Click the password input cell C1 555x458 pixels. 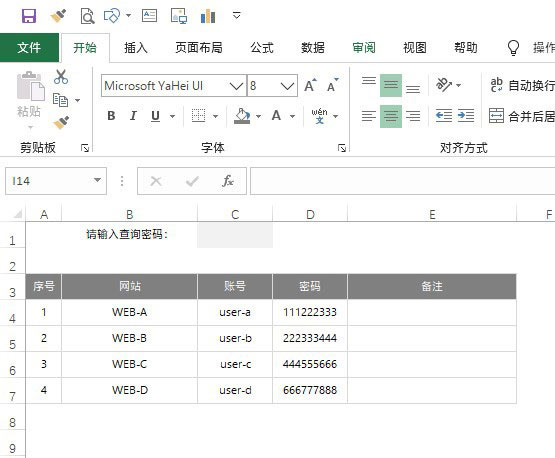pos(235,235)
